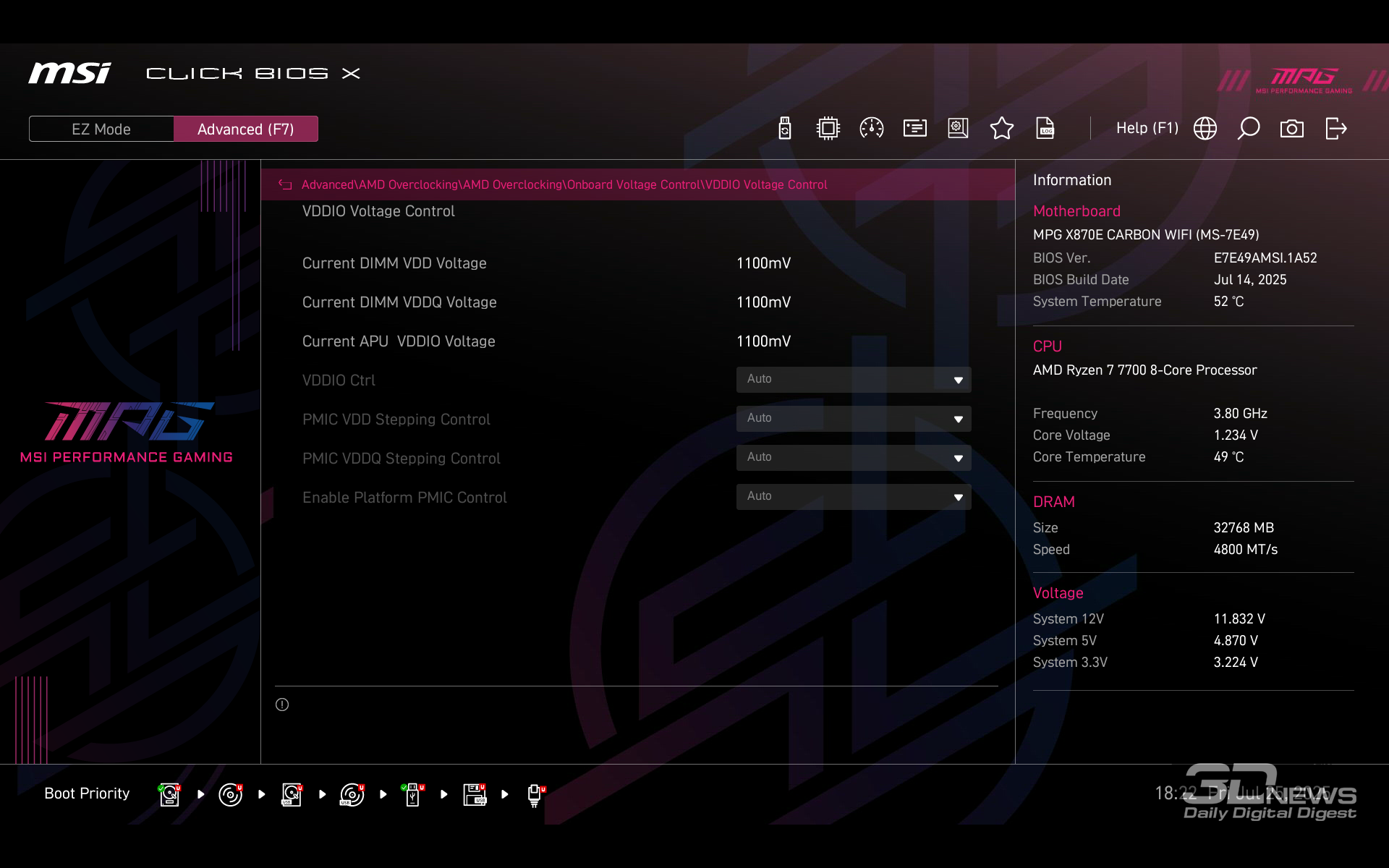
Task: Open the LOG file icon
Action: click(1045, 129)
